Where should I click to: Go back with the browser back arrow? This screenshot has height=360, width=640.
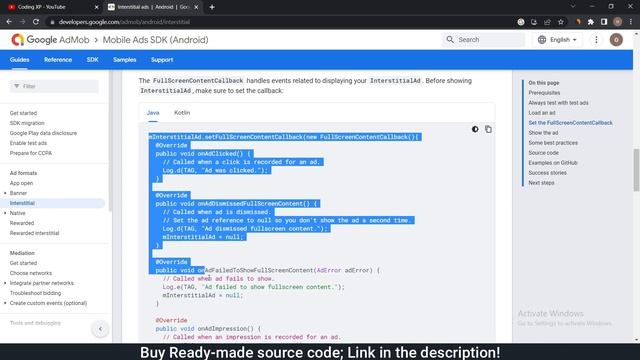pos(9,22)
